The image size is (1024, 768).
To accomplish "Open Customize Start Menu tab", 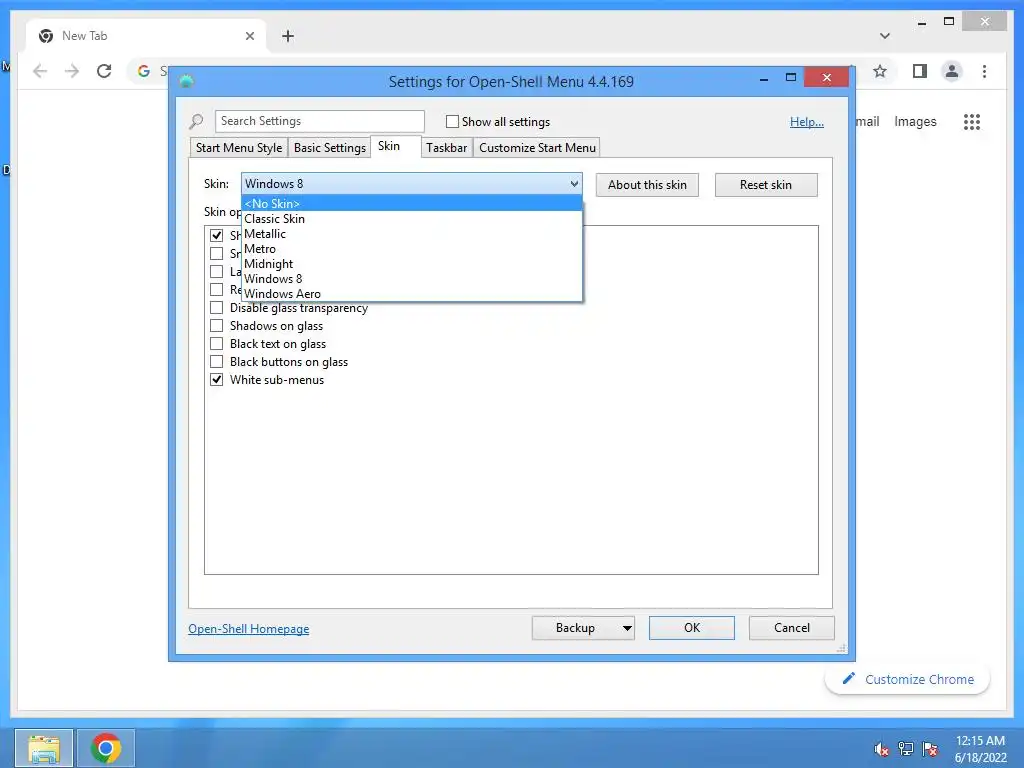I will (537, 148).
